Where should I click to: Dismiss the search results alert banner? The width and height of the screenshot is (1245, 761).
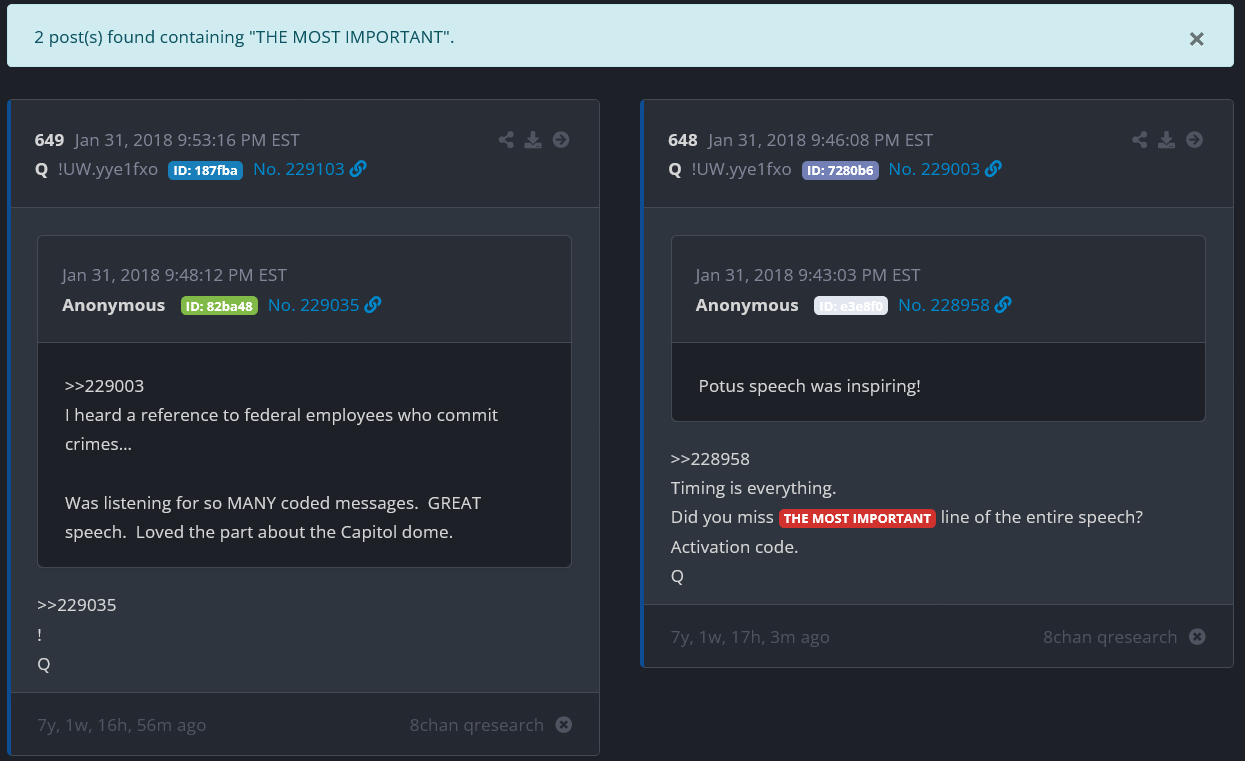tap(1196, 39)
